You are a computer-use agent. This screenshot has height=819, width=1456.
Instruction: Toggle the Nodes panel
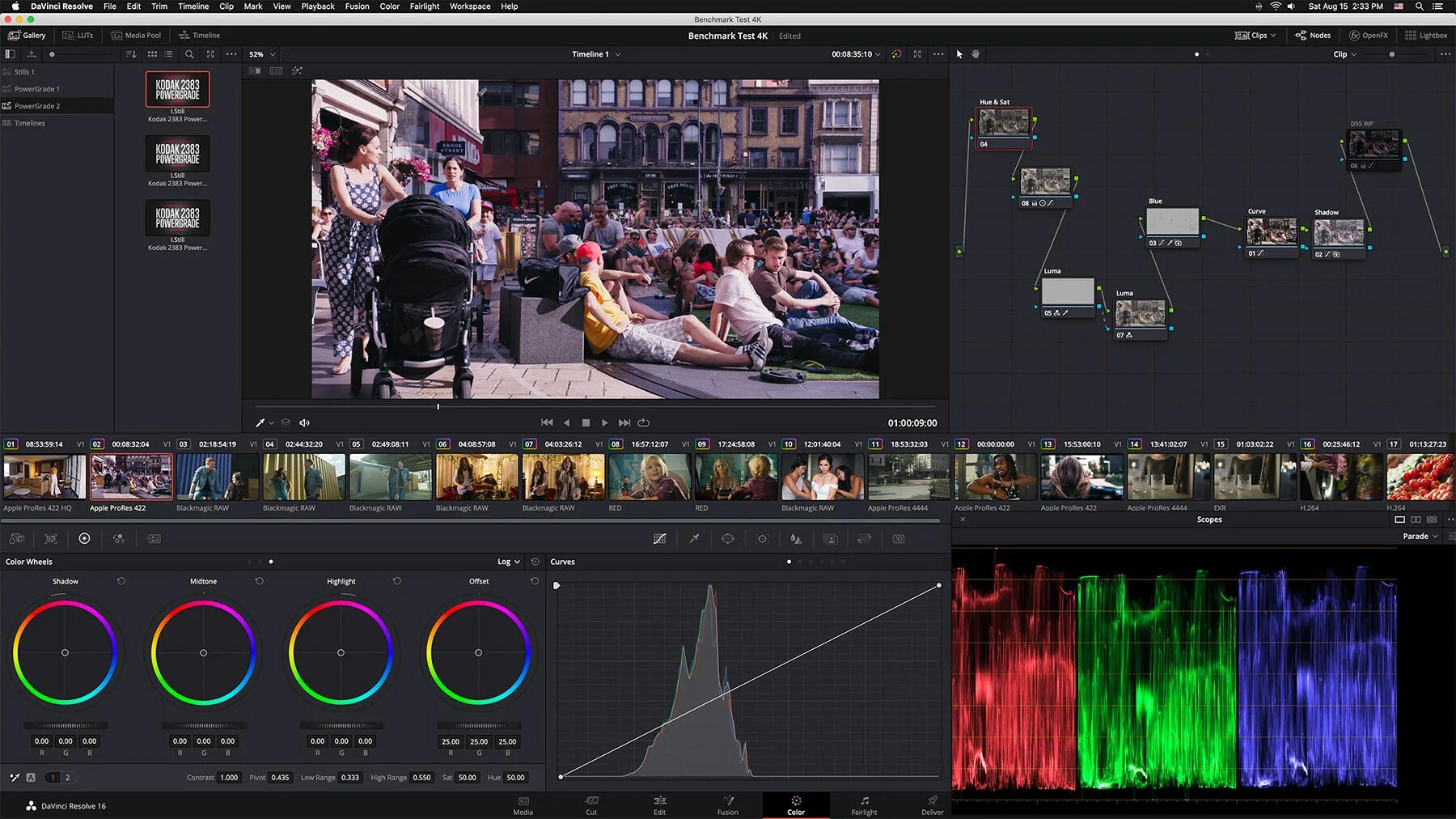[1313, 36]
